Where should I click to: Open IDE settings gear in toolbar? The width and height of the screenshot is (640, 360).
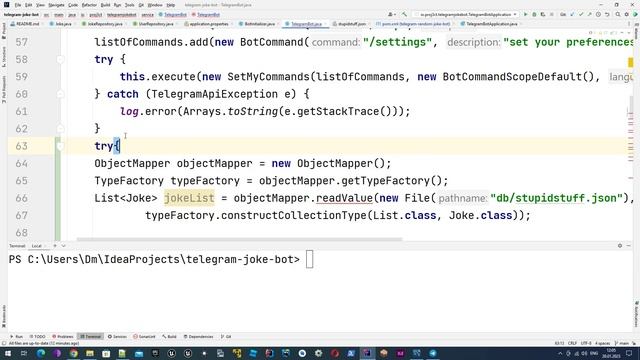pos(627,14)
